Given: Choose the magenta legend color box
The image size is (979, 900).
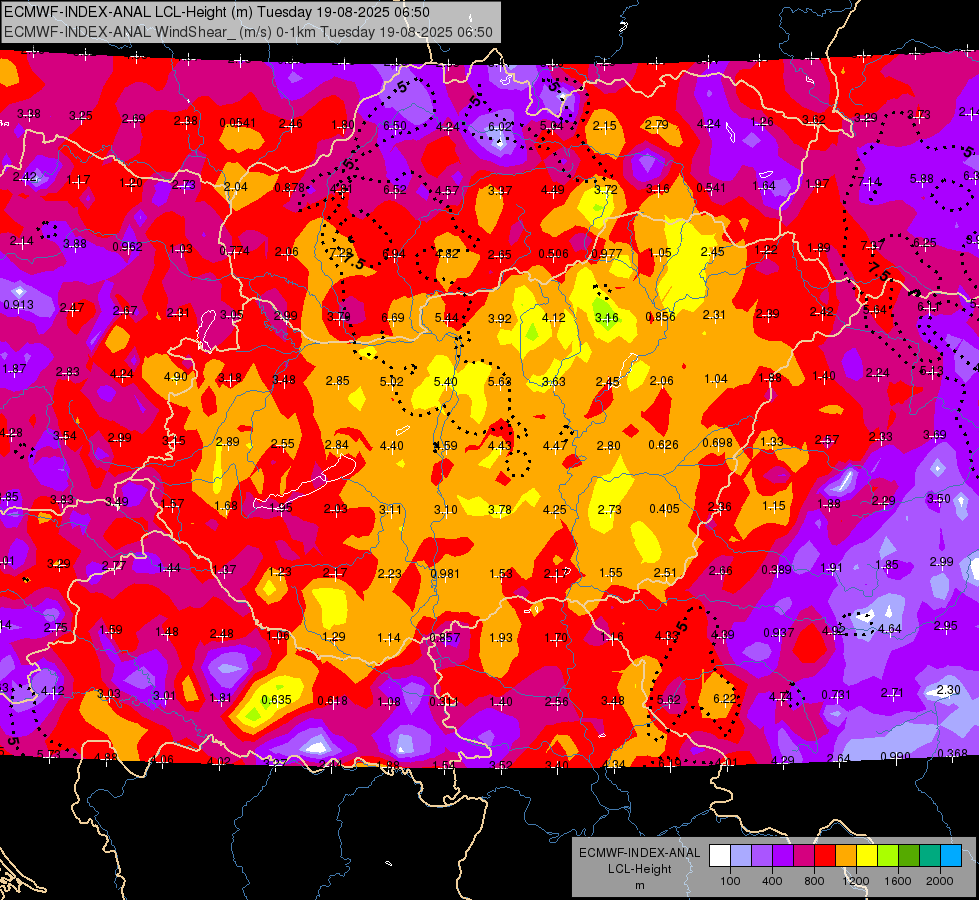Looking at the screenshot, I should coord(804,856).
